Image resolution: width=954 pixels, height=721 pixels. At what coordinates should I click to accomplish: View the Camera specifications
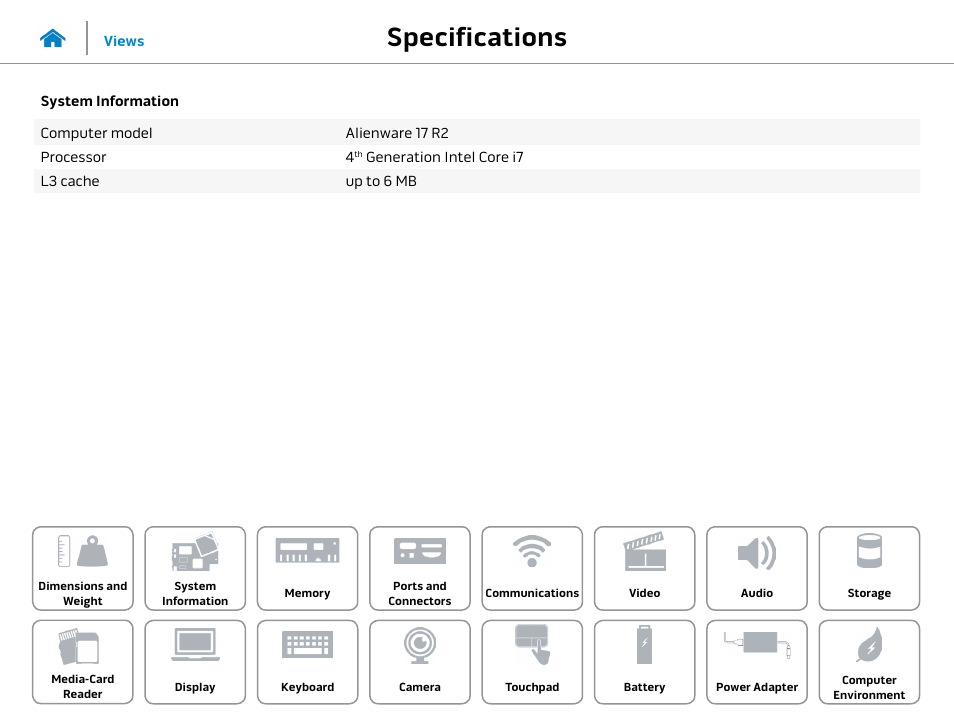420,662
